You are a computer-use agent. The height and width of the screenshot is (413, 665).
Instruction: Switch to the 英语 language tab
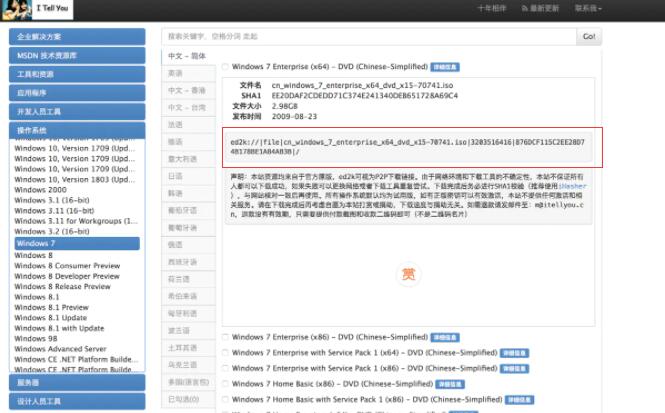[176, 73]
